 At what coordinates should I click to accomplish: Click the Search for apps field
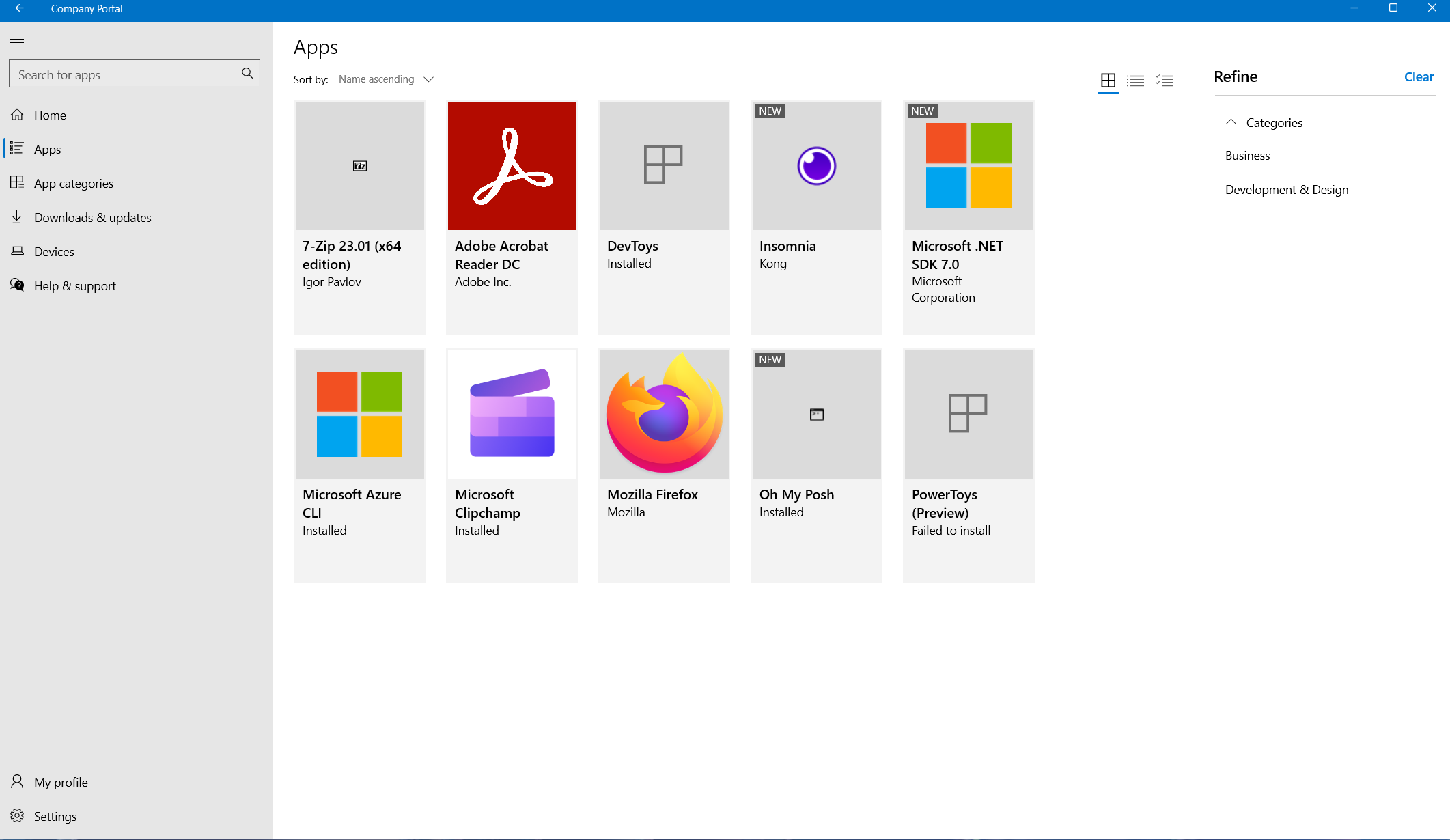point(123,74)
